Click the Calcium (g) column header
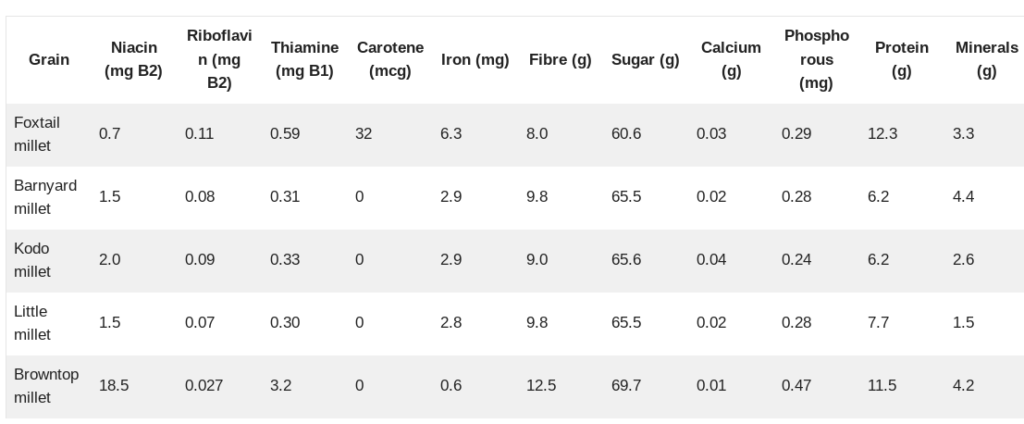The height and width of the screenshot is (424, 1024). [731, 60]
